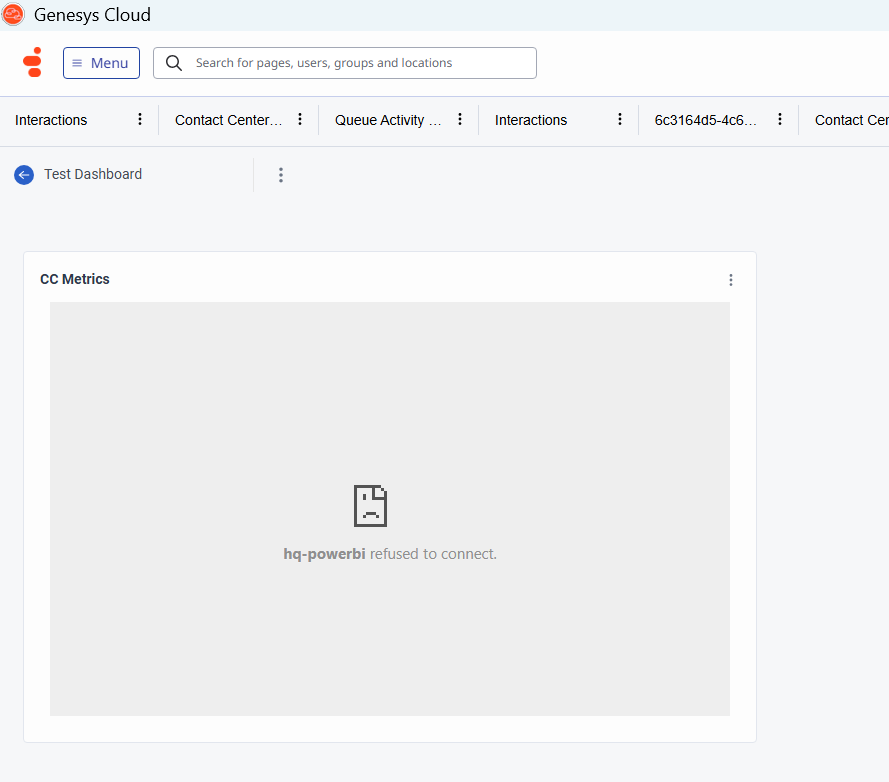Click the Genesys Cloud window app icon
Screen dimensions: 889x782
click(13, 14)
